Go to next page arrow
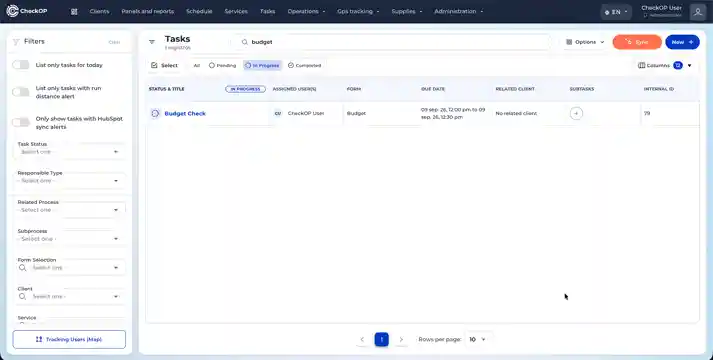The width and height of the screenshot is (713, 360). coord(401,340)
